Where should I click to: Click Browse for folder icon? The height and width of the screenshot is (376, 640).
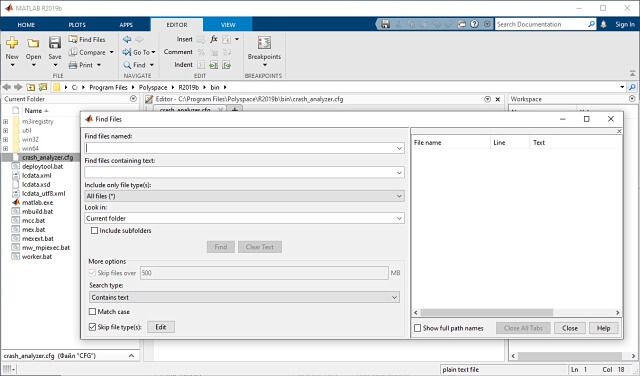tap(42, 87)
